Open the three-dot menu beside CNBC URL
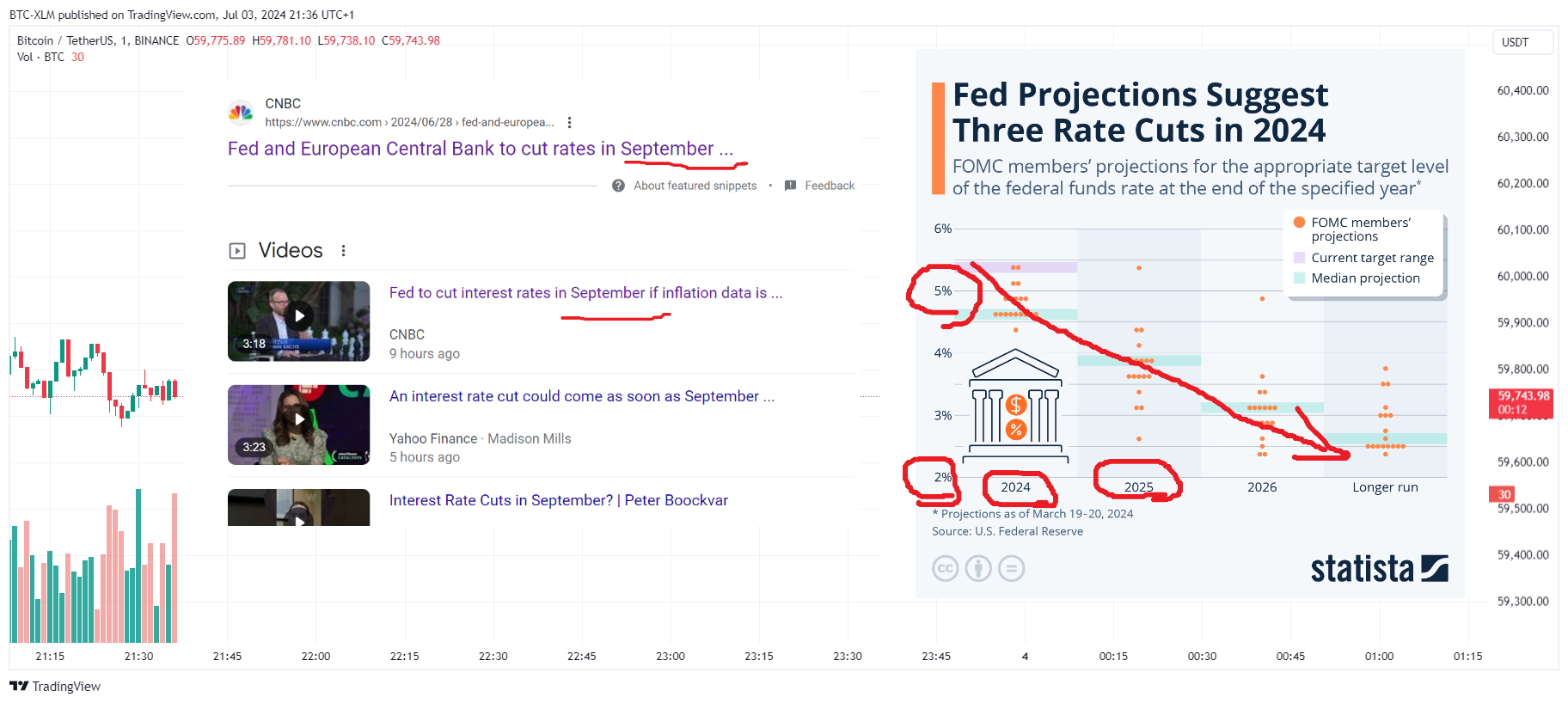The image size is (1568, 703). (569, 123)
